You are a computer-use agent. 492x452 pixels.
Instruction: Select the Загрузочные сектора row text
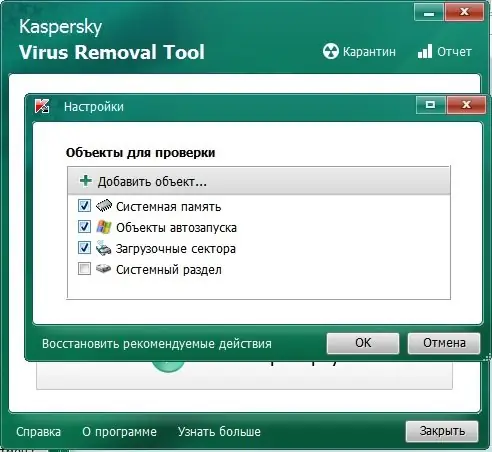click(176, 249)
